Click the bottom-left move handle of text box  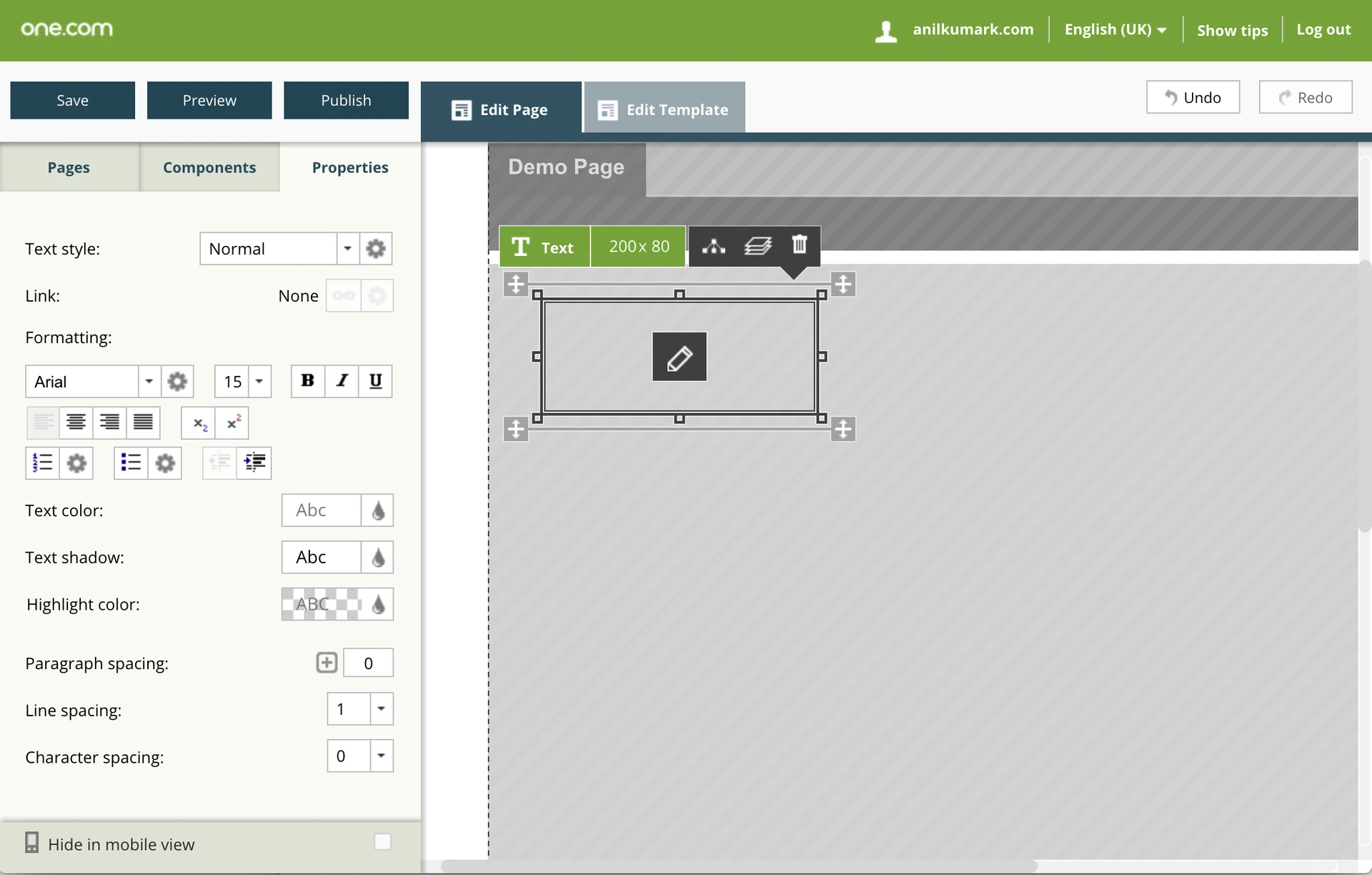tap(516, 430)
